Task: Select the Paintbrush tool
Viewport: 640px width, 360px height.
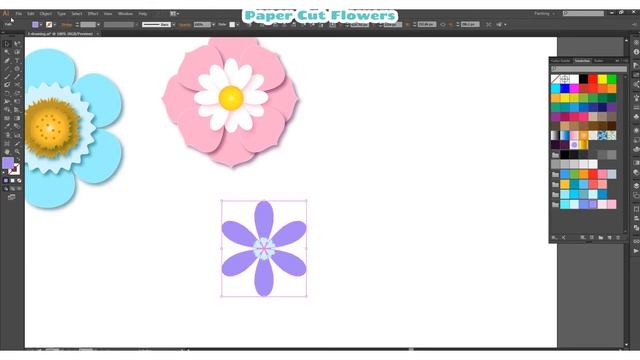Action: pyautogui.click(x=7, y=77)
